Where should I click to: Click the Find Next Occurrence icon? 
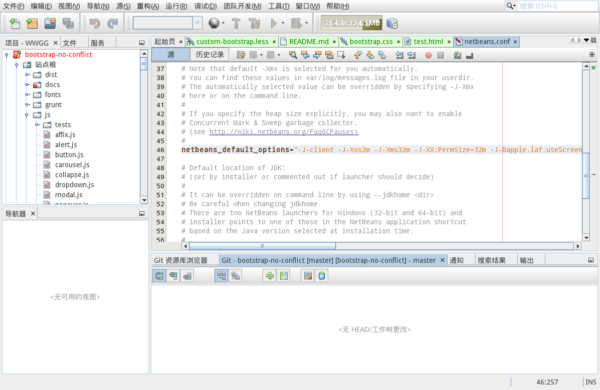pyautogui.click(x=317, y=55)
